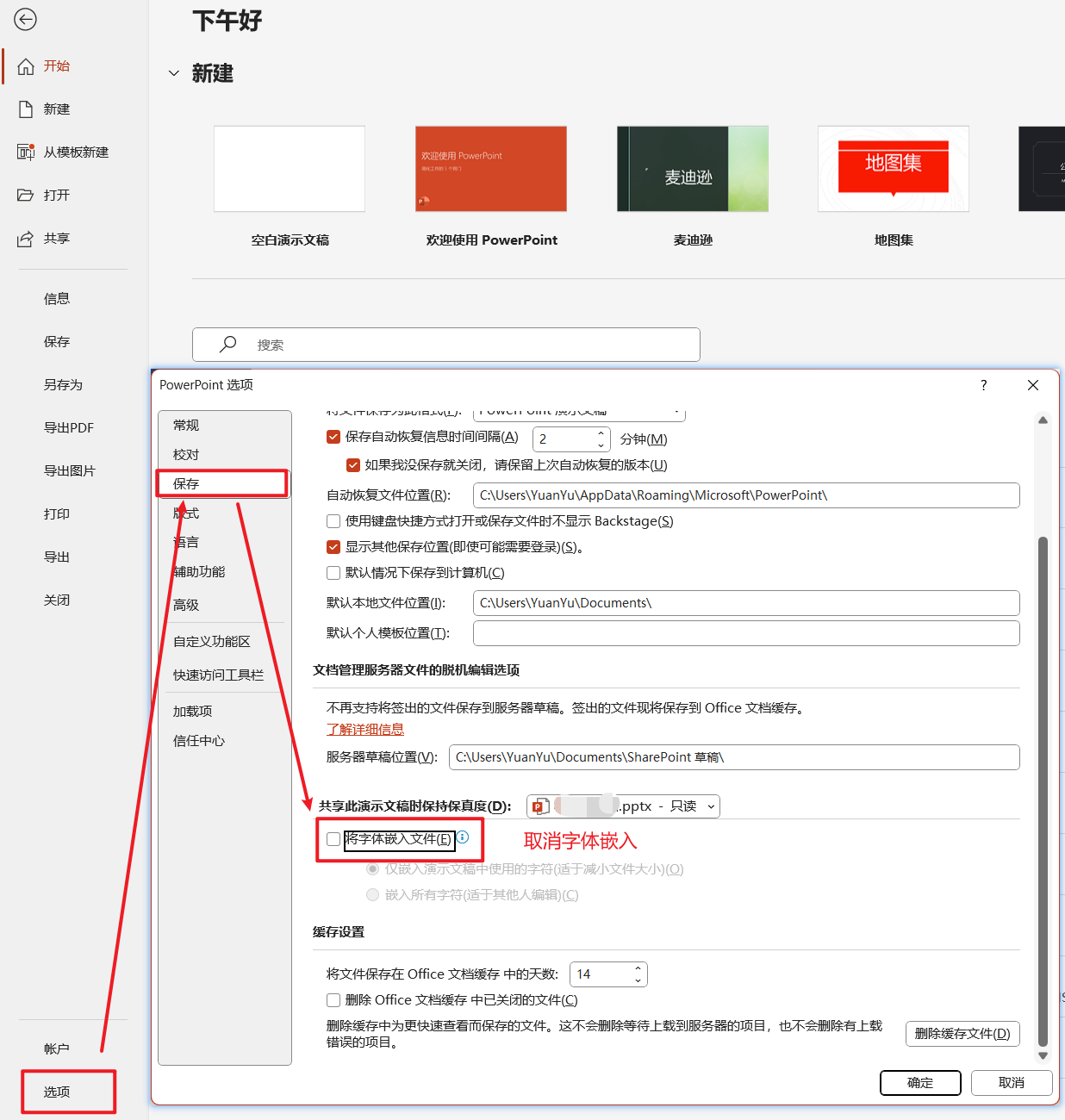
Task: Open the 了解详细信息 link
Action: [x=365, y=730]
